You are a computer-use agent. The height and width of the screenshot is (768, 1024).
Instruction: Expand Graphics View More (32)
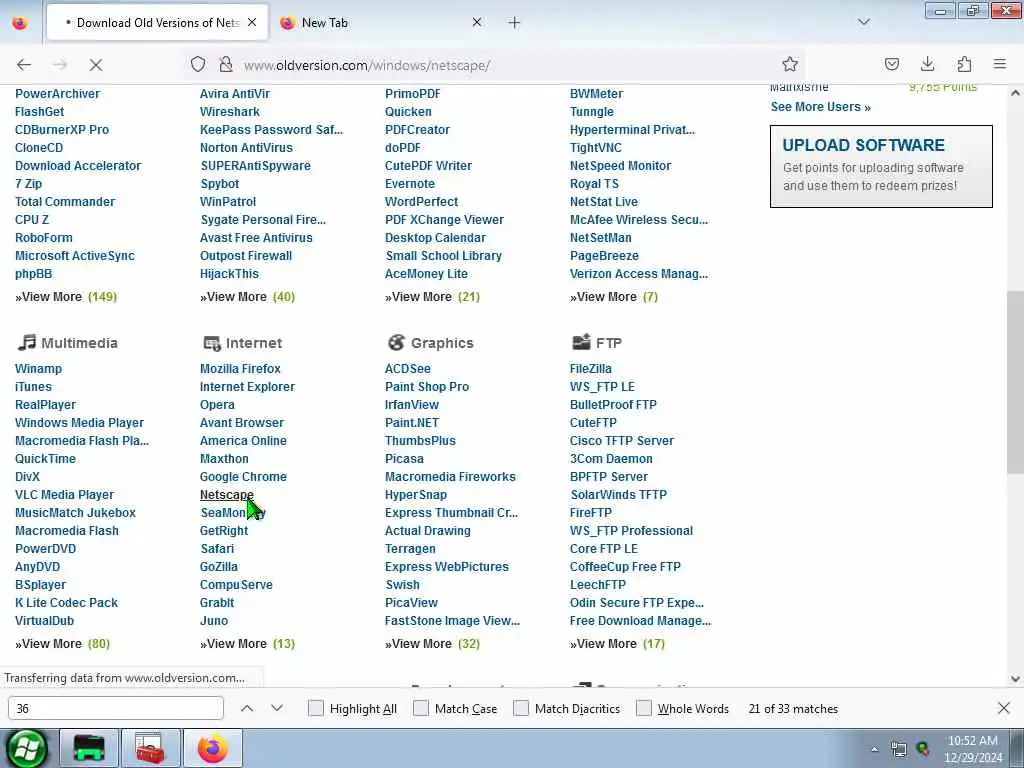(x=432, y=644)
